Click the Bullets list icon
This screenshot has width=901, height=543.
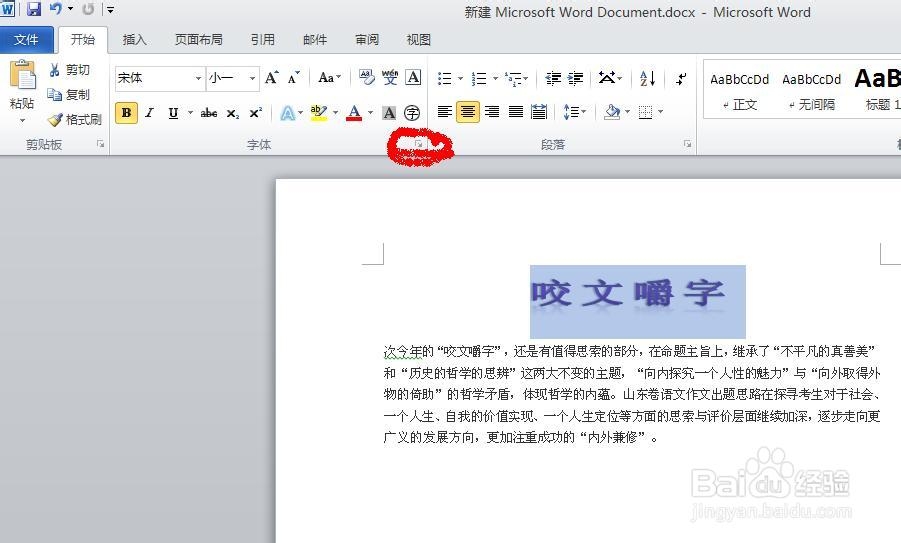click(x=444, y=78)
